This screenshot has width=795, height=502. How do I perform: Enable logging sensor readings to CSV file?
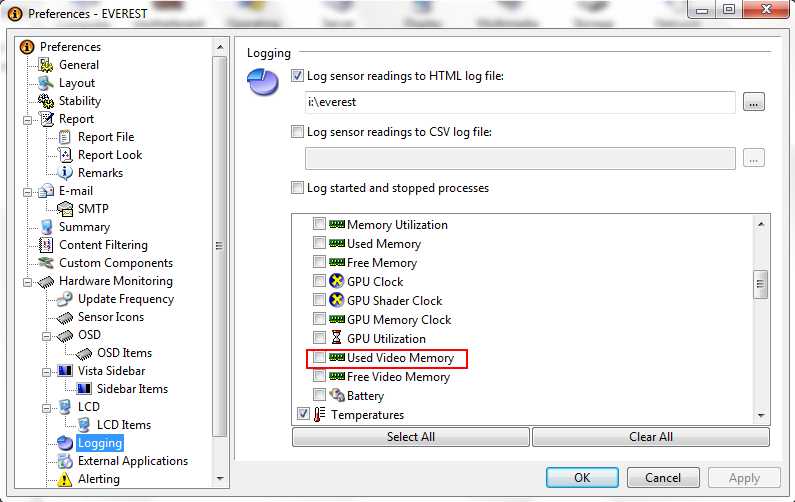point(298,132)
